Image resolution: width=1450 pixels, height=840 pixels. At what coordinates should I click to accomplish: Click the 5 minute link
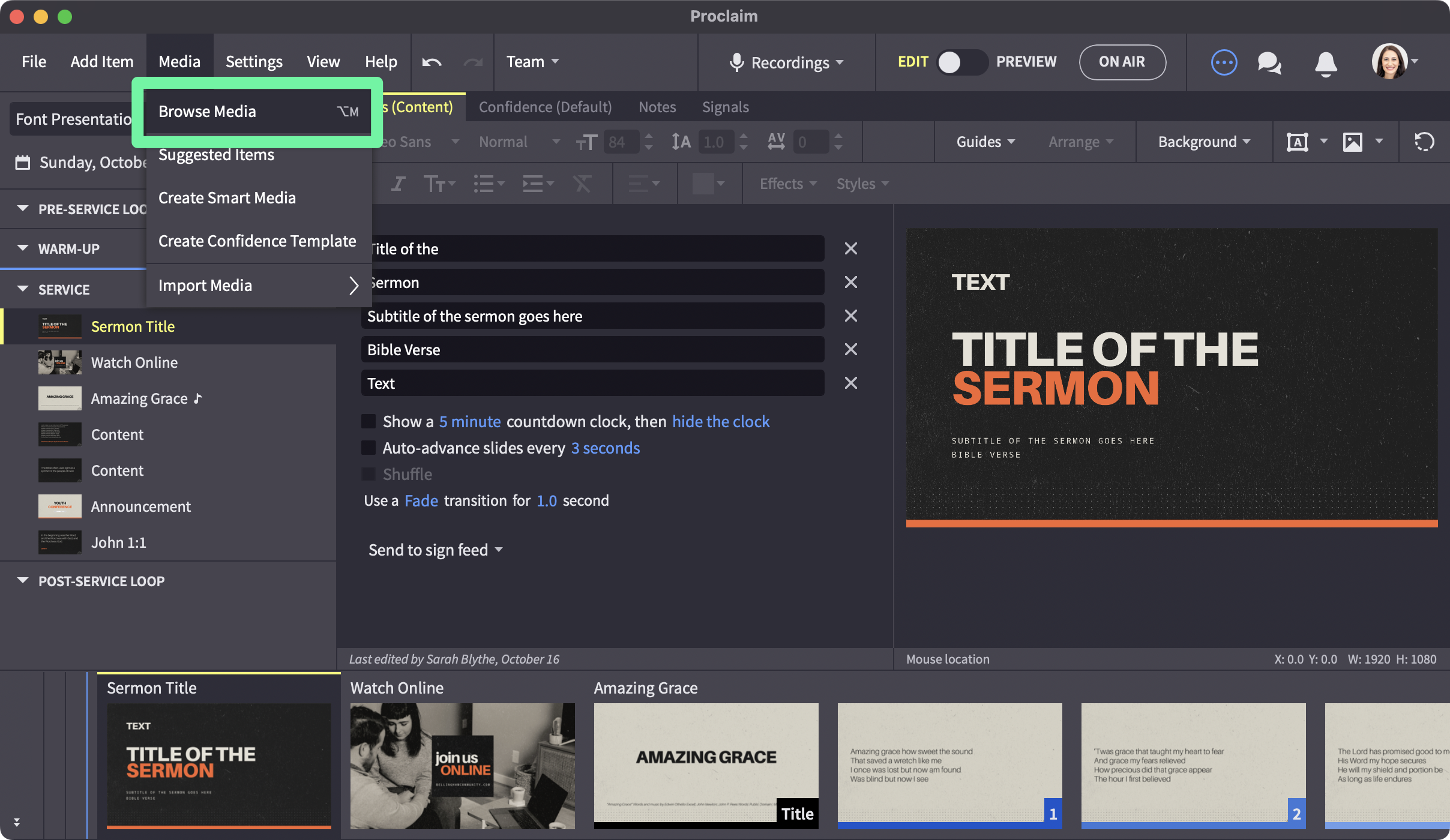click(469, 421)
